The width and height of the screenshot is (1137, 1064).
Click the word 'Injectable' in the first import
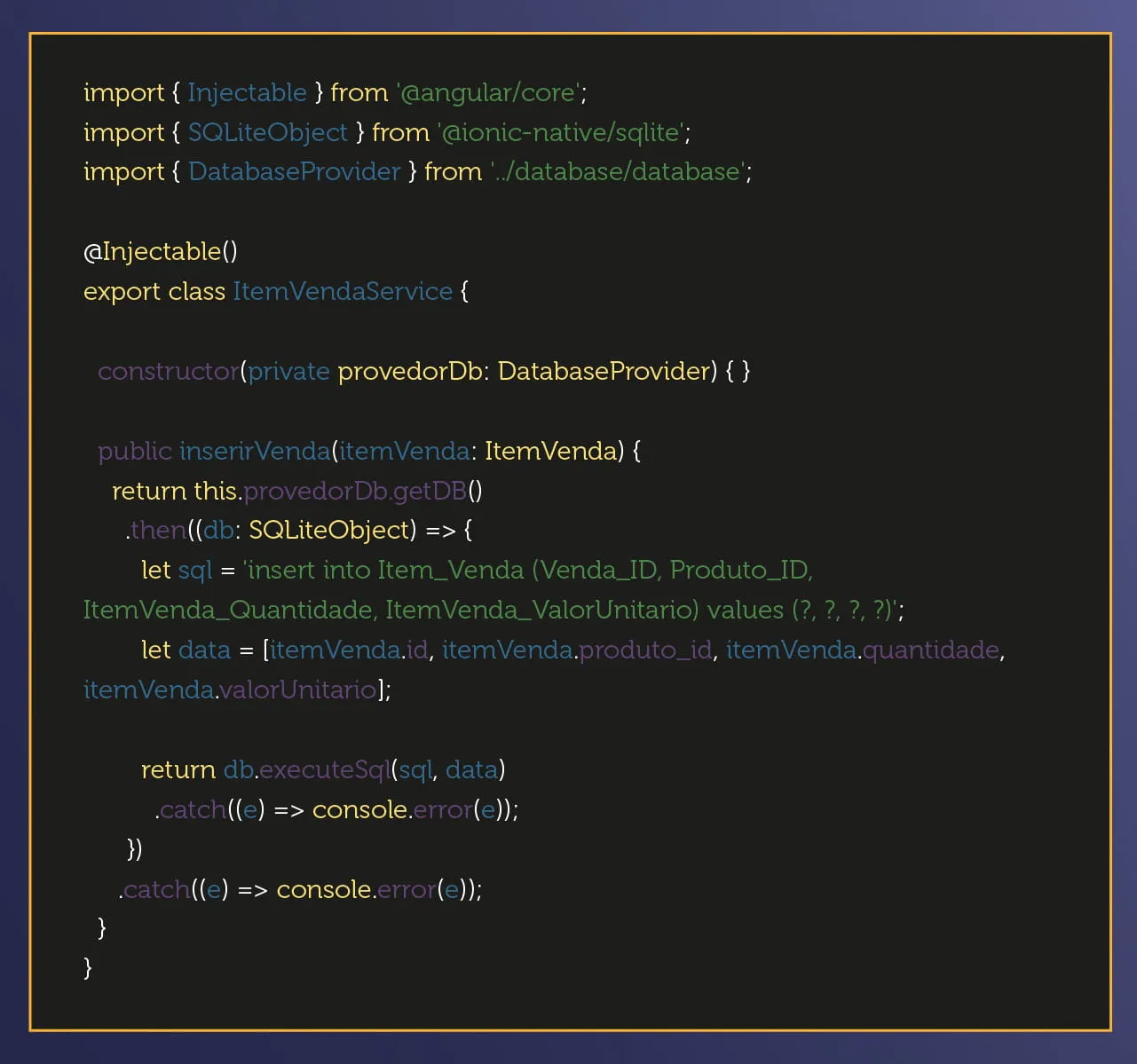coord(247,92)
